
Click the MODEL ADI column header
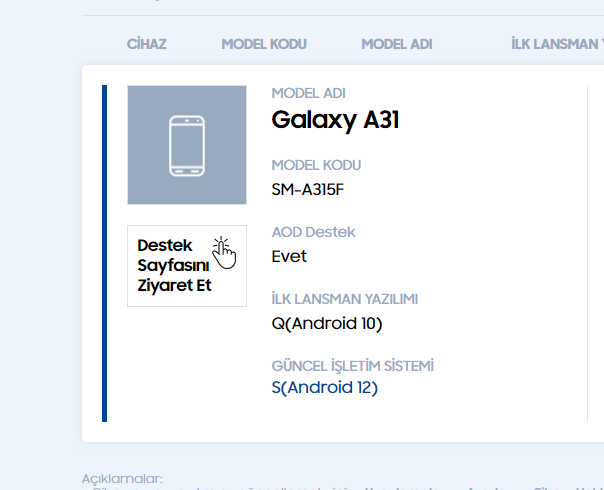397,44
